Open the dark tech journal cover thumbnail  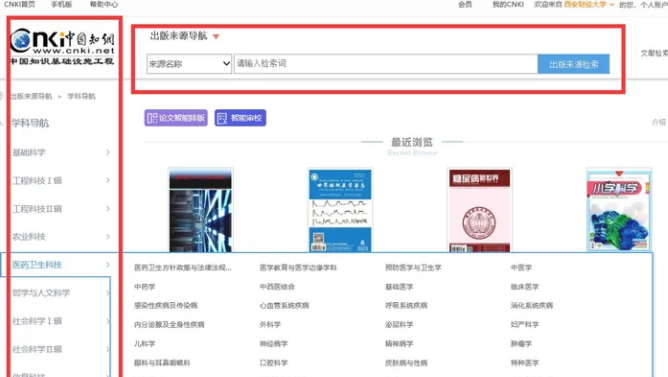pos(200,210)
